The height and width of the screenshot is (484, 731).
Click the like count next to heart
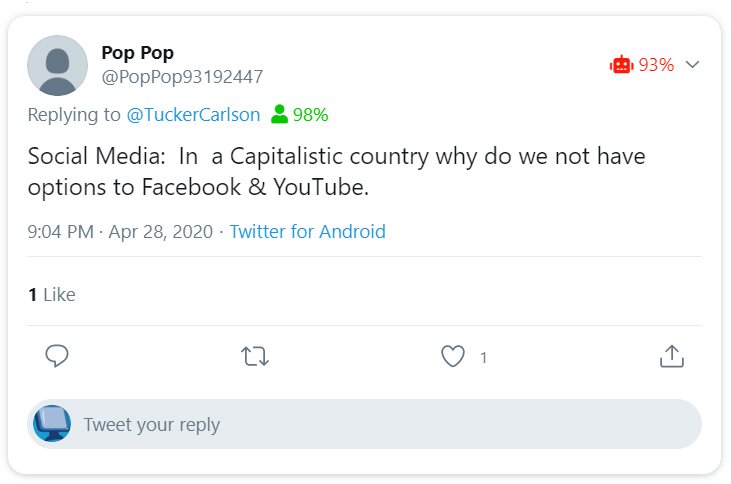click(484, 357)
